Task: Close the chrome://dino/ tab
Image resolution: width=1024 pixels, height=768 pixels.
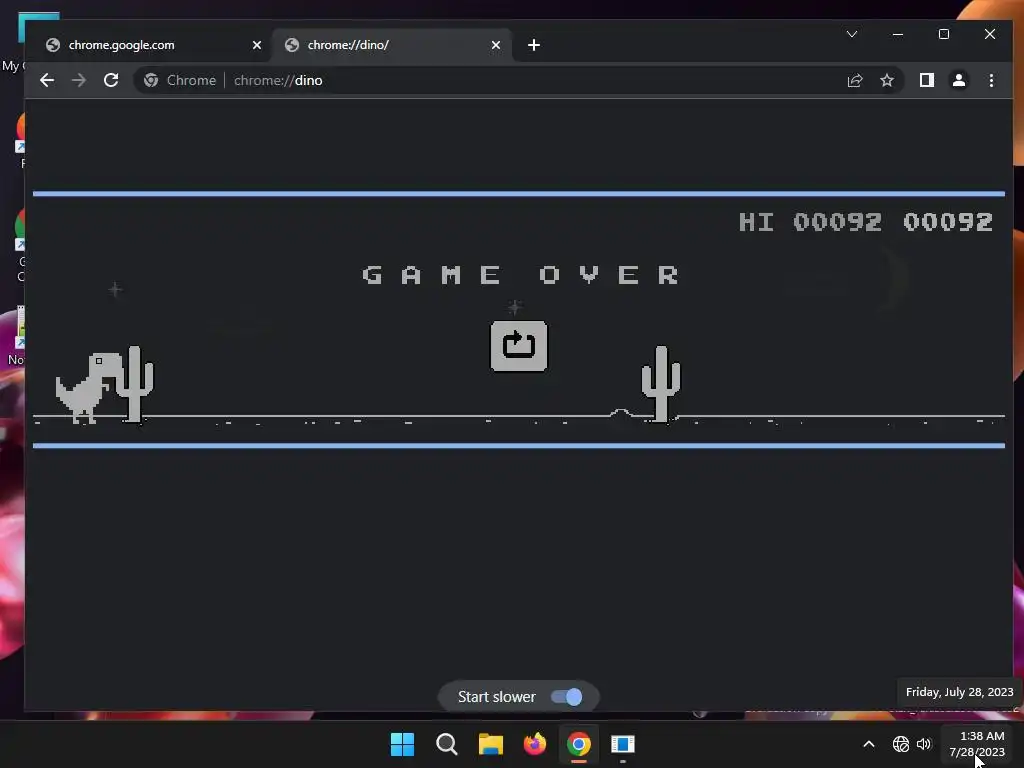Action: tap(496, 45)
